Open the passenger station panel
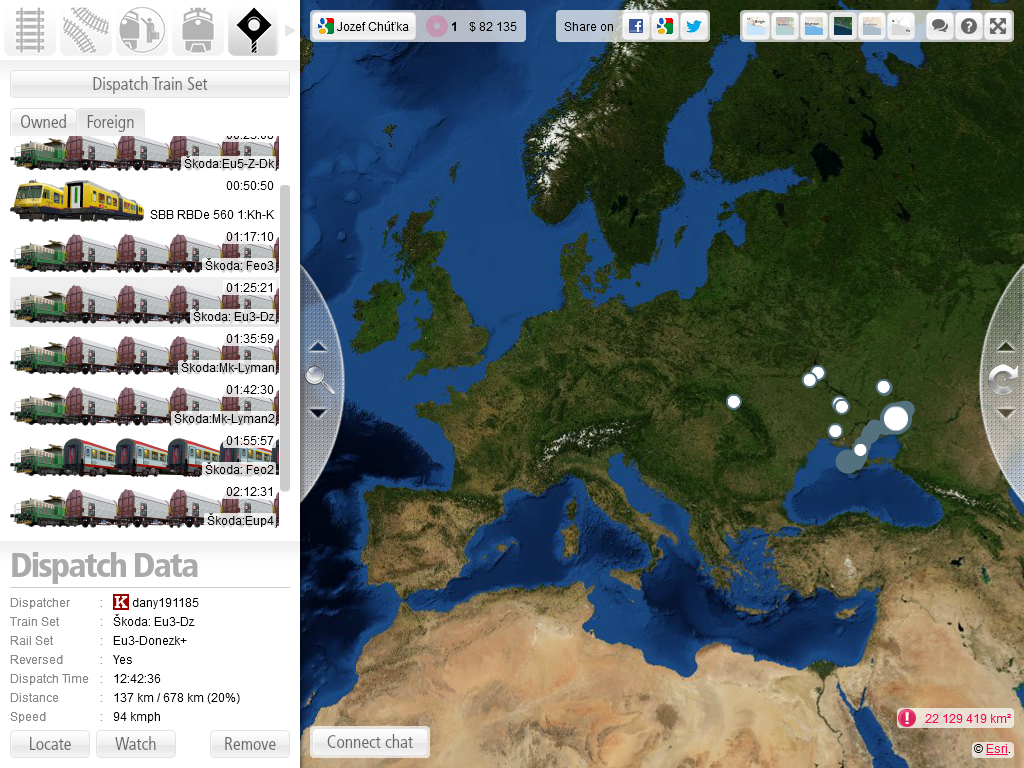Viewport: 1024px width, 768px height. [142, 30]
